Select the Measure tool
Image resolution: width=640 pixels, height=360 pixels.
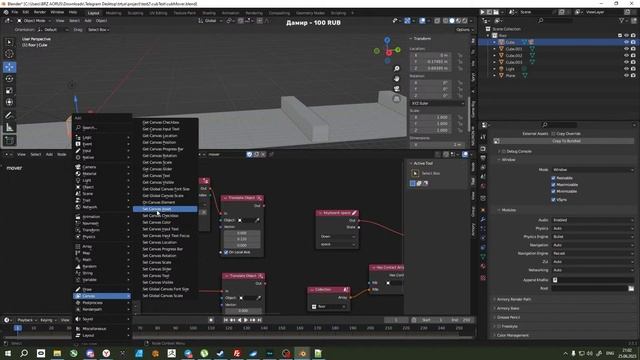9,128
